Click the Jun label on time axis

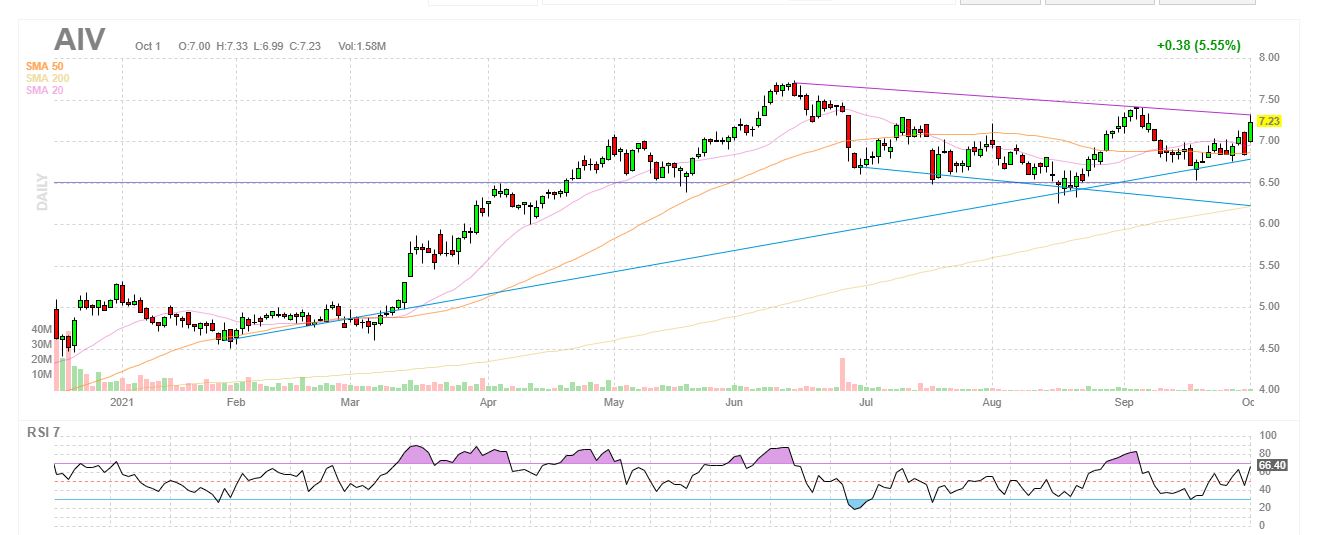click(x=734, y=403)
